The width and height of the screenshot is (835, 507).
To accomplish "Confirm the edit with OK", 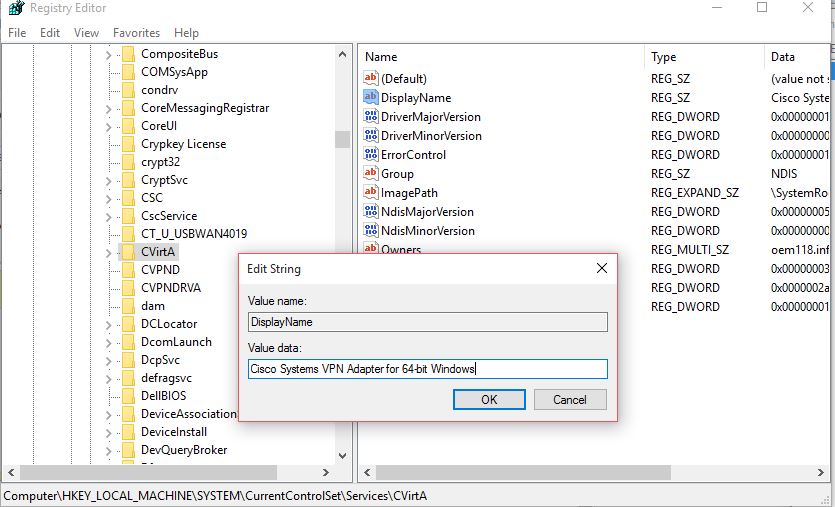I will pos(489,399).
